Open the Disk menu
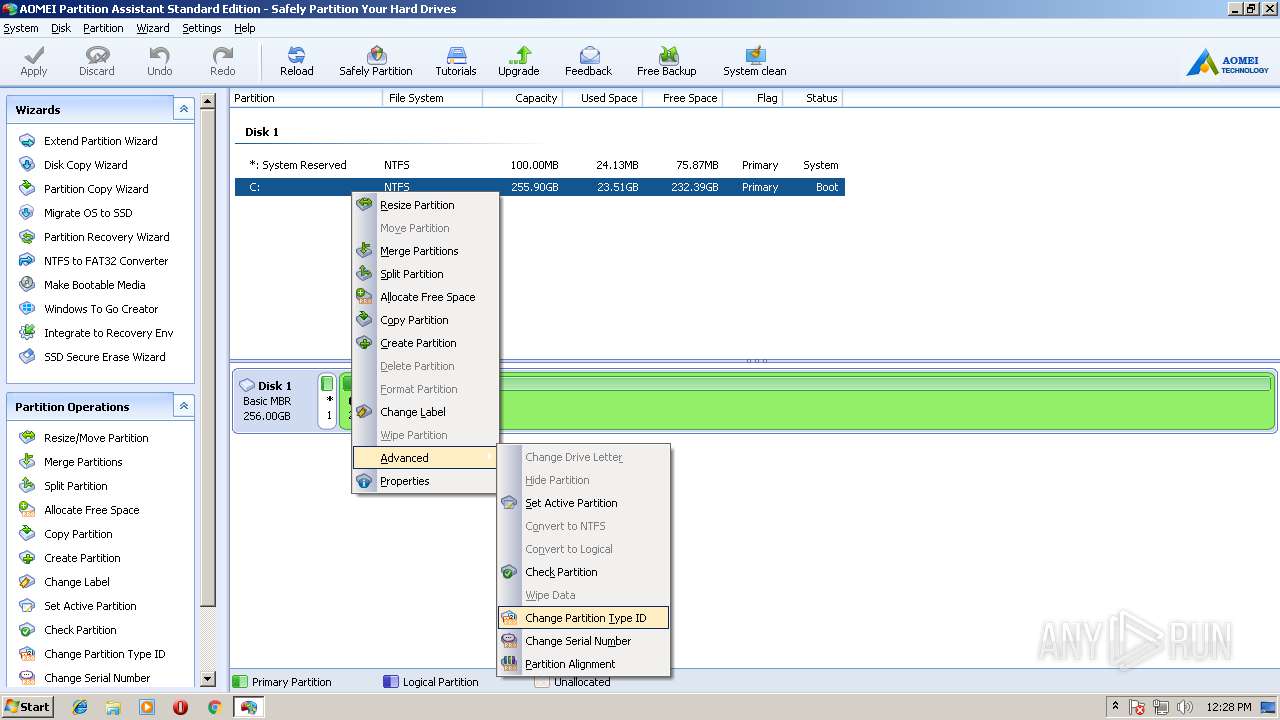 coord(61,28)
